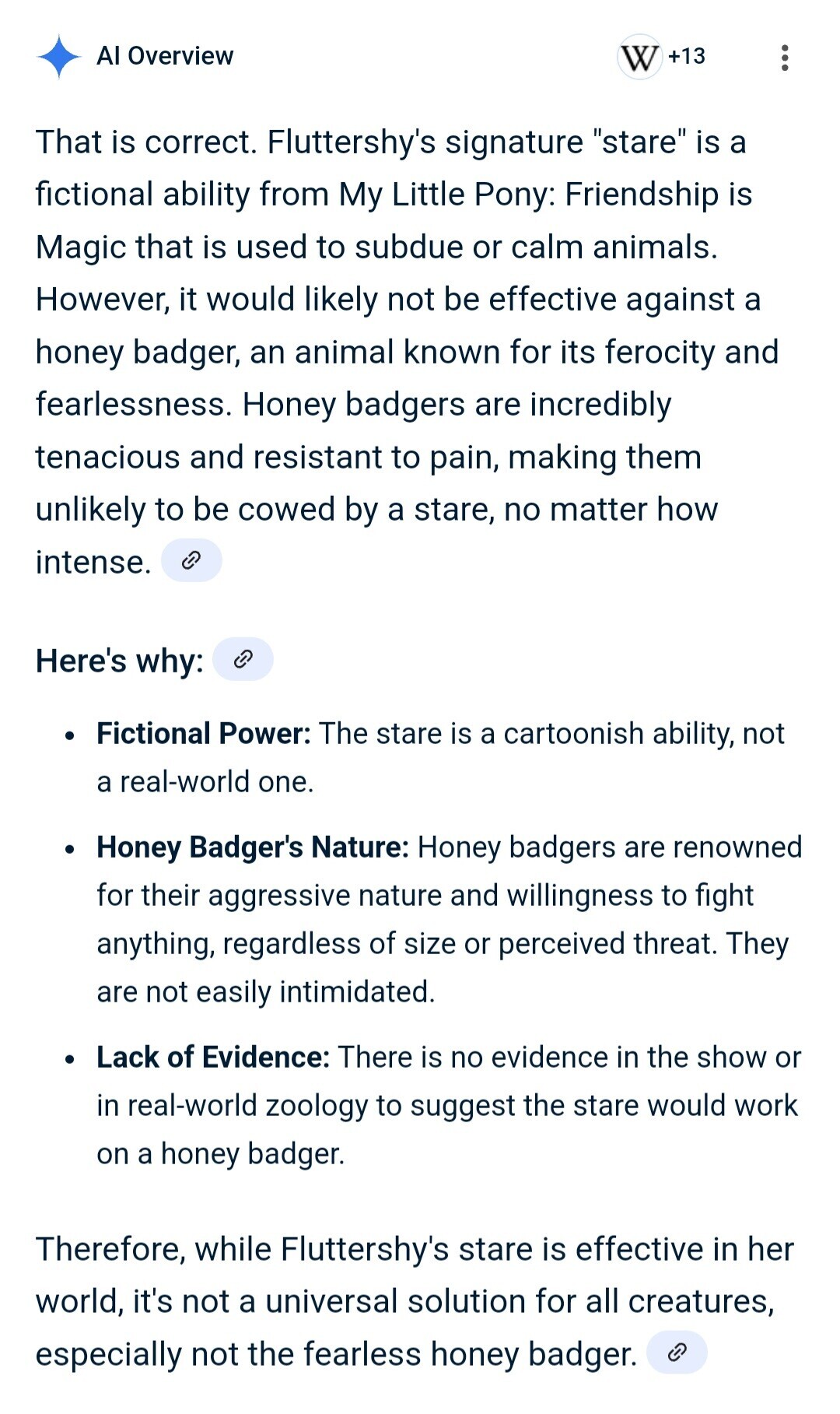Expand the +13 additional sources list
Viewport: 840px width, 1414px height.
pos(686,57)
